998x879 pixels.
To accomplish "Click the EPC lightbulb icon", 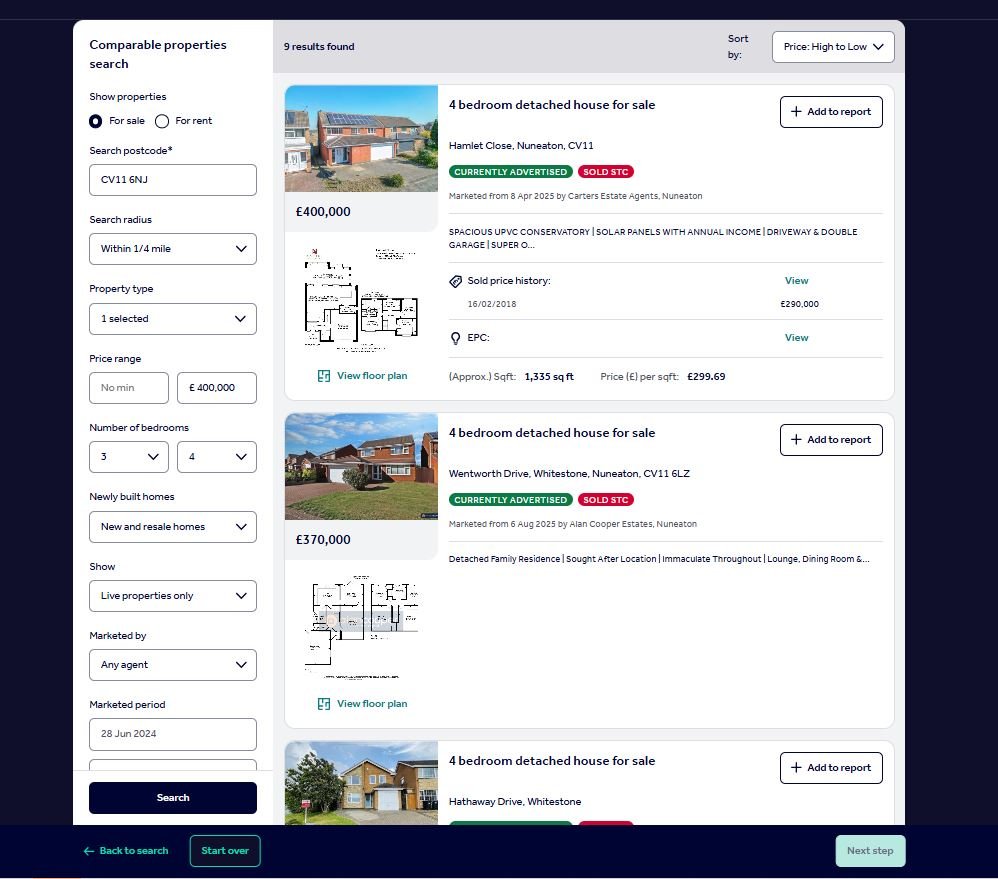I will pos(456,338).
